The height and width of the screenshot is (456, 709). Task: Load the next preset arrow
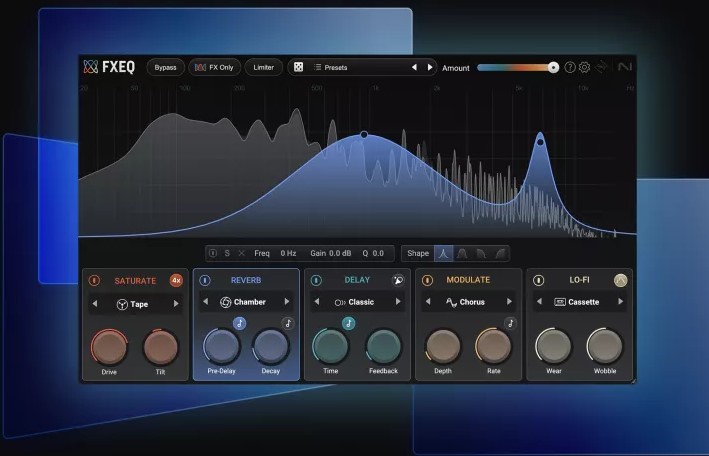430,67
